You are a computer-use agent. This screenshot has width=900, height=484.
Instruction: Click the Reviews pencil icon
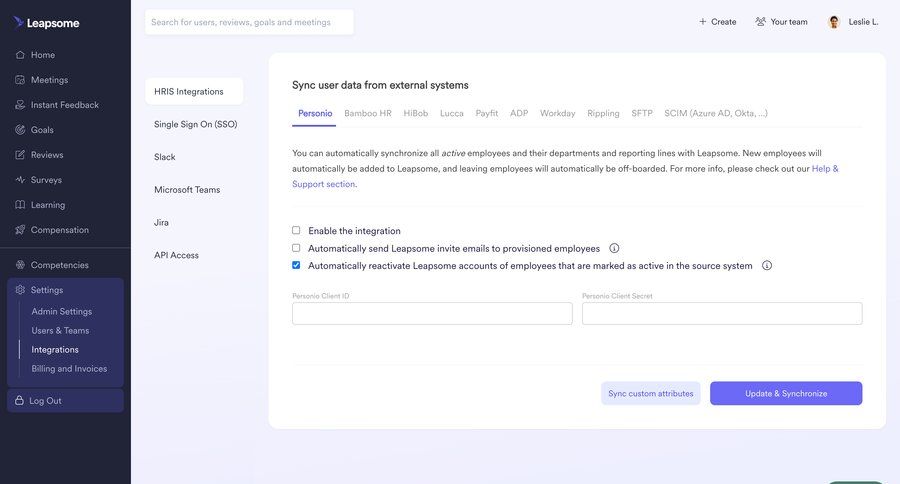(20, 154)
